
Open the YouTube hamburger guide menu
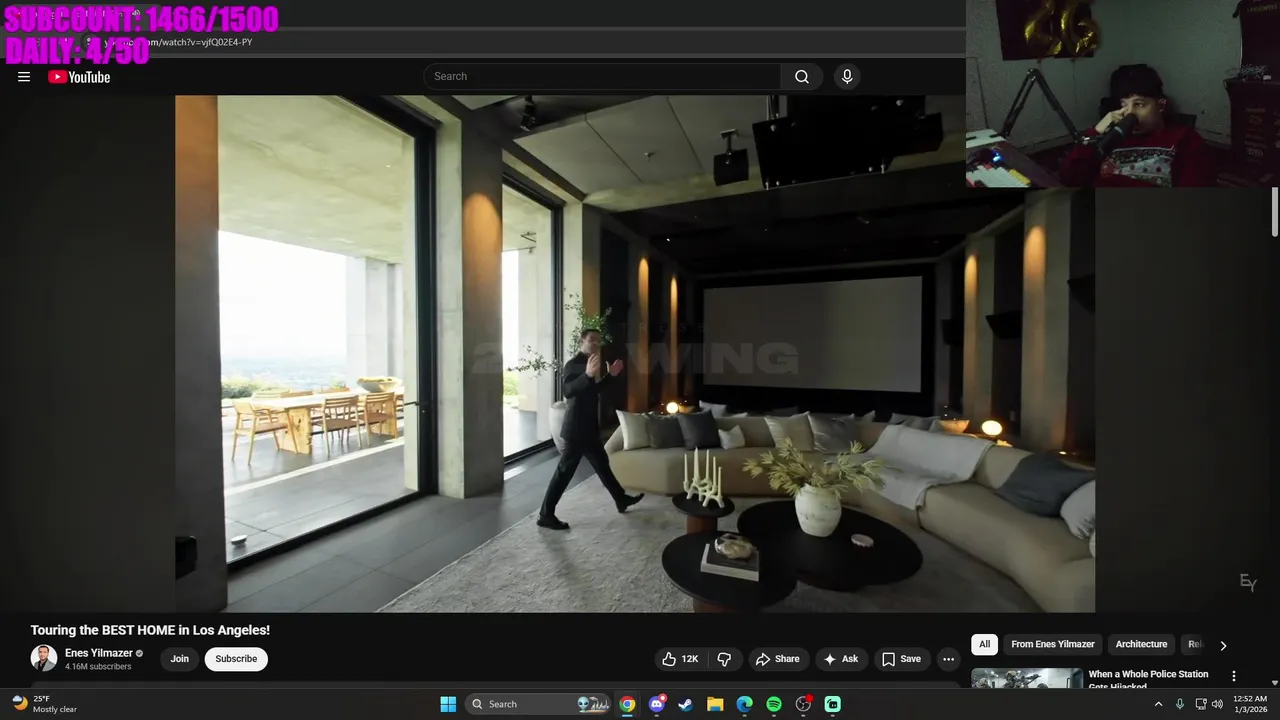coord(24,77)
